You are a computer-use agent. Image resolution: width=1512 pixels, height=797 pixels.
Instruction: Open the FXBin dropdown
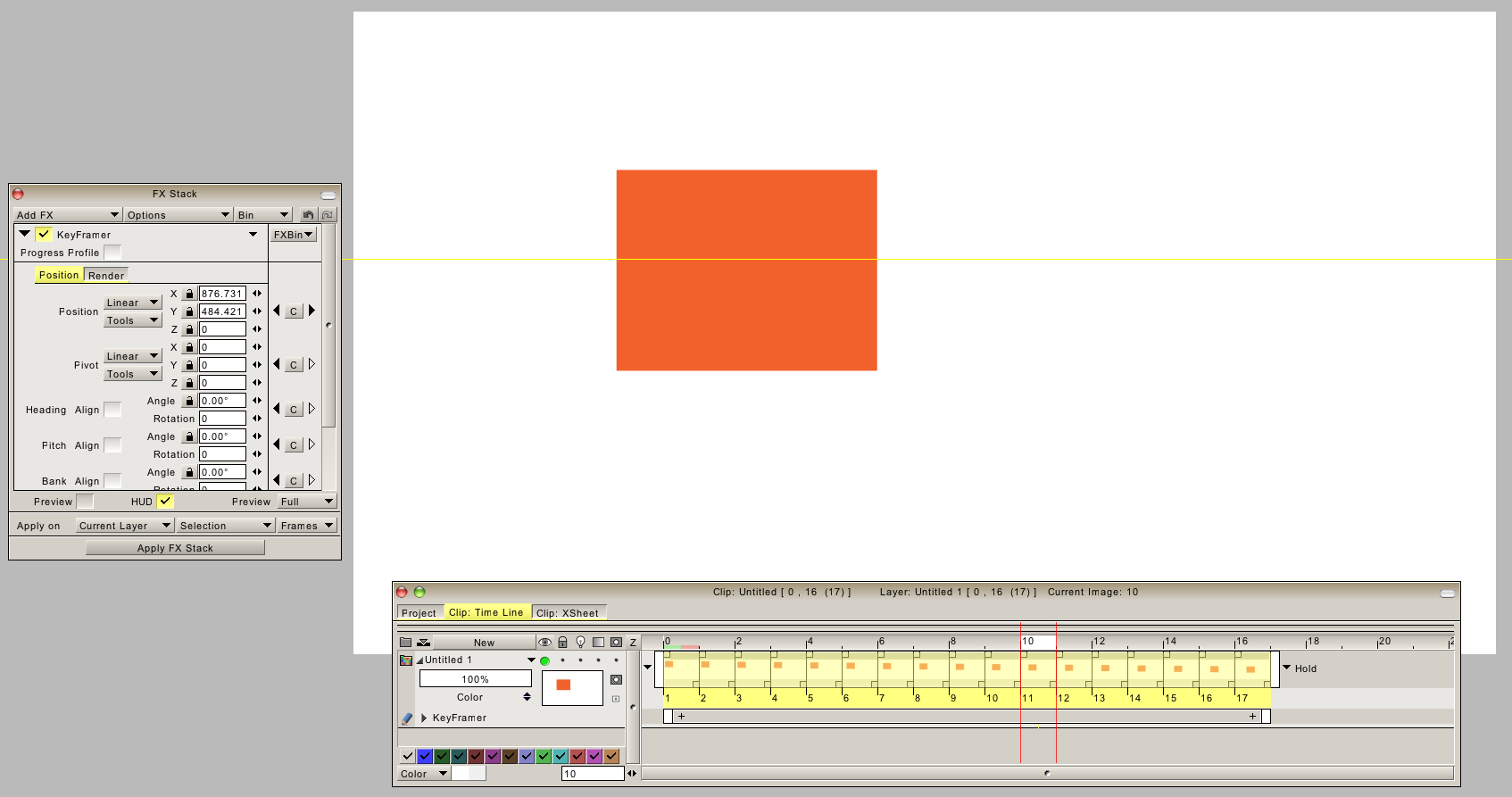pos(294,235)
